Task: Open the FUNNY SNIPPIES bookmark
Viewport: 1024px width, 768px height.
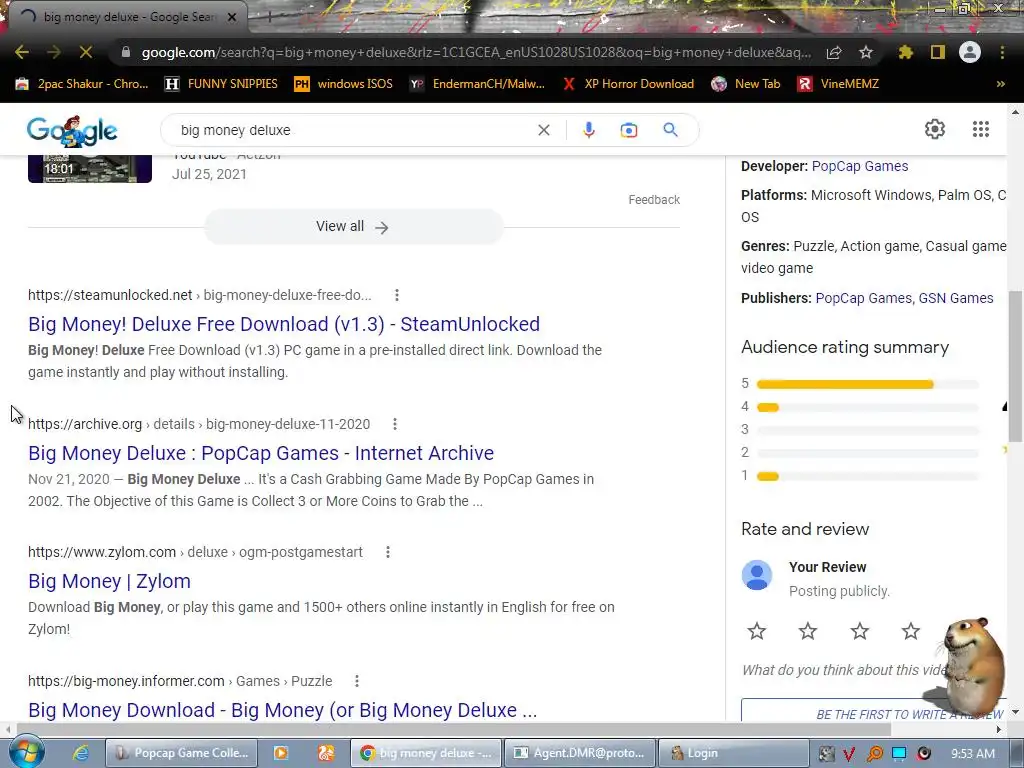Action: coord(221,84)
